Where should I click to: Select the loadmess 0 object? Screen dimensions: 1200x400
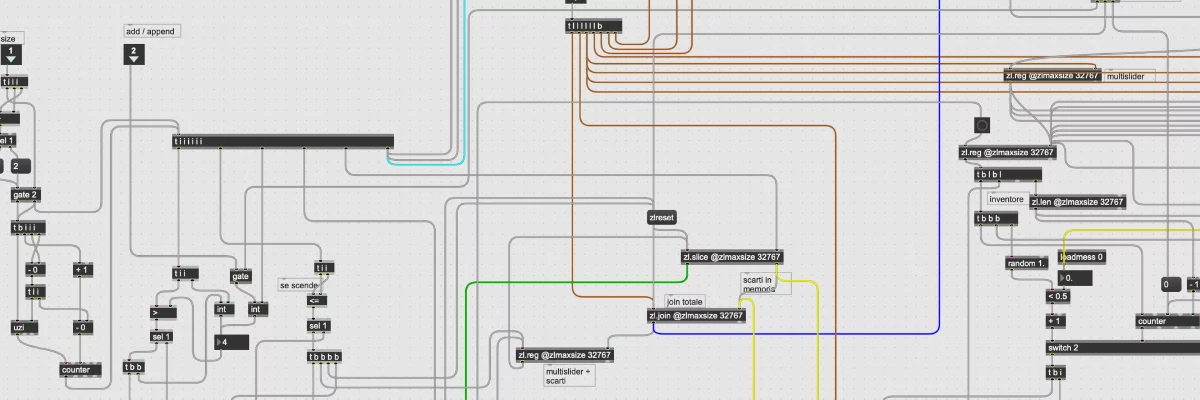pos(1082,257)
